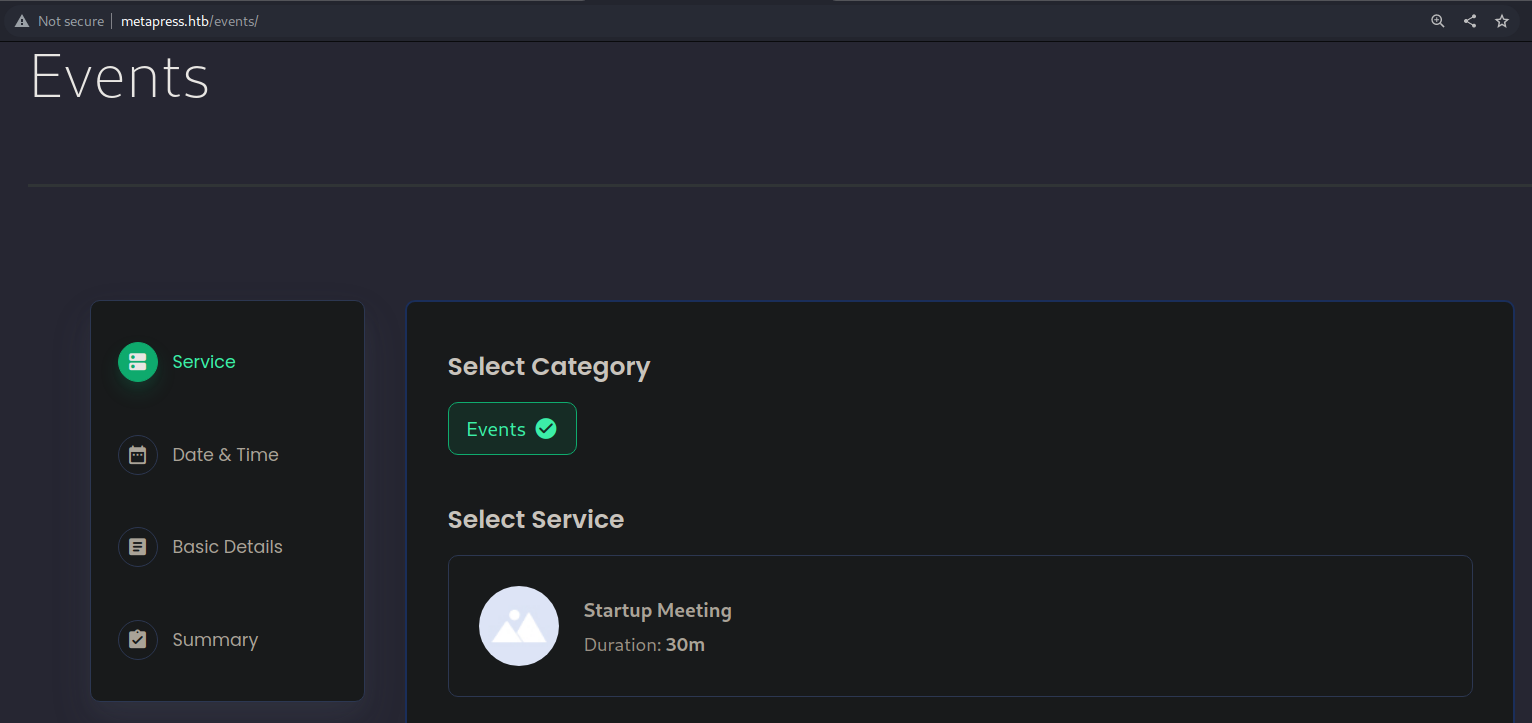
Task: Click the Events page heading
Action: (x=120, y=77)
